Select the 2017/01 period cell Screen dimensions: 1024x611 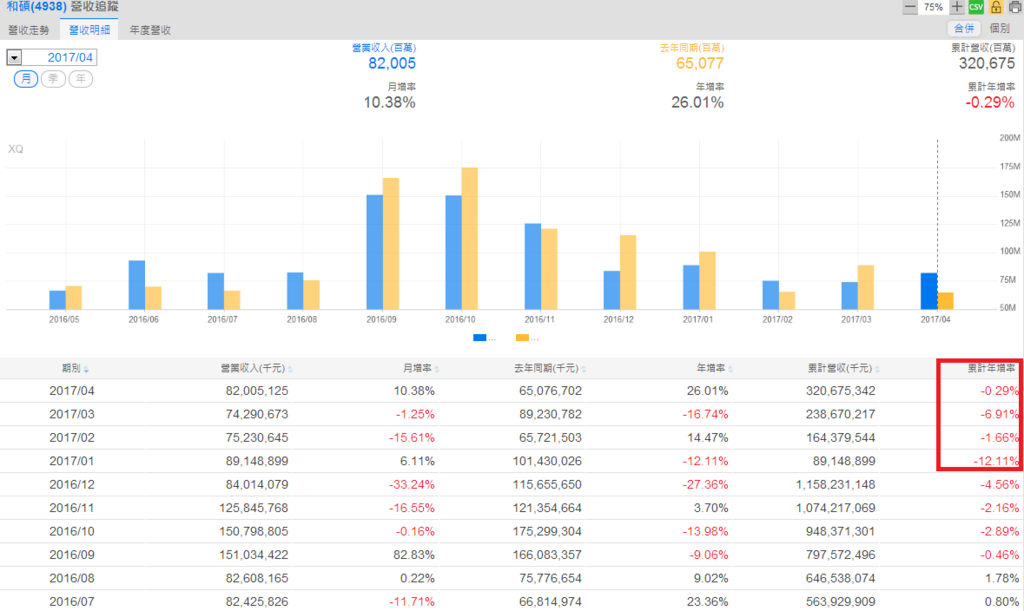72,462
